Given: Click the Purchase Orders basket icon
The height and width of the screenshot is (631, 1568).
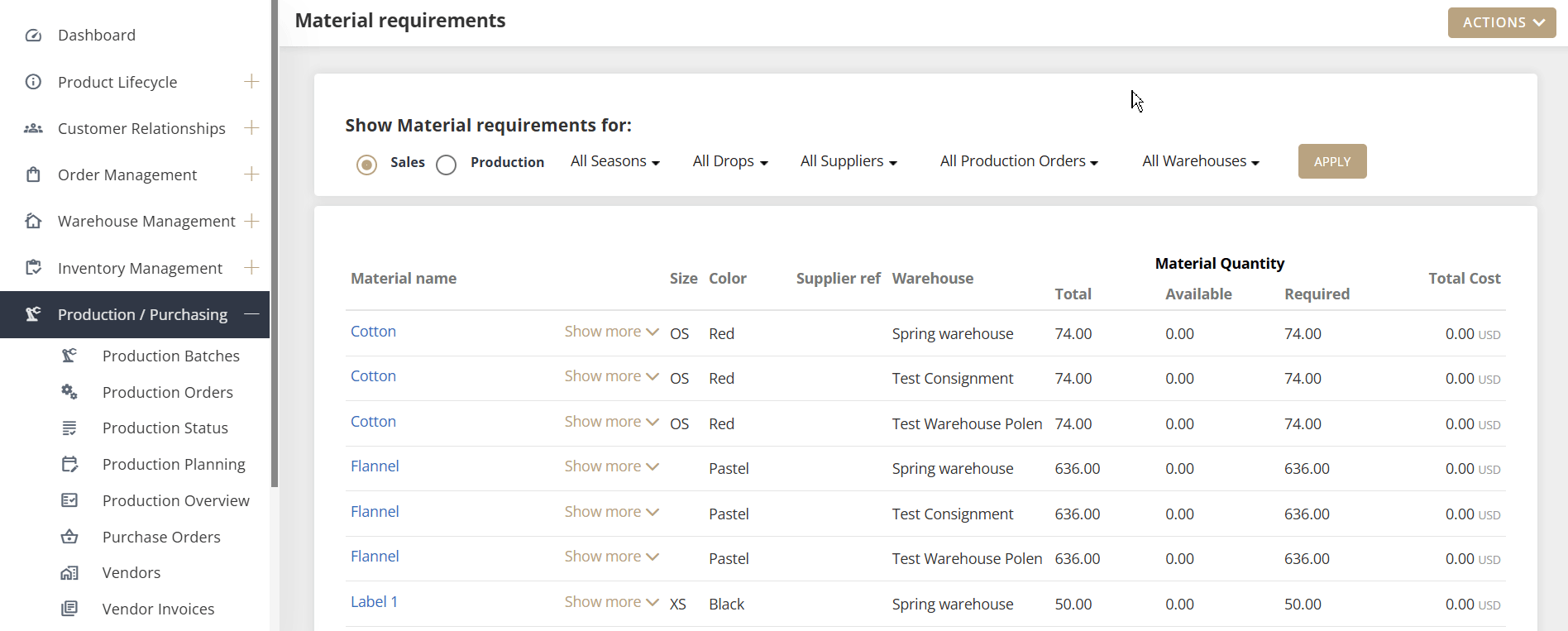Looking at the screenshot, I should (69, 537).
